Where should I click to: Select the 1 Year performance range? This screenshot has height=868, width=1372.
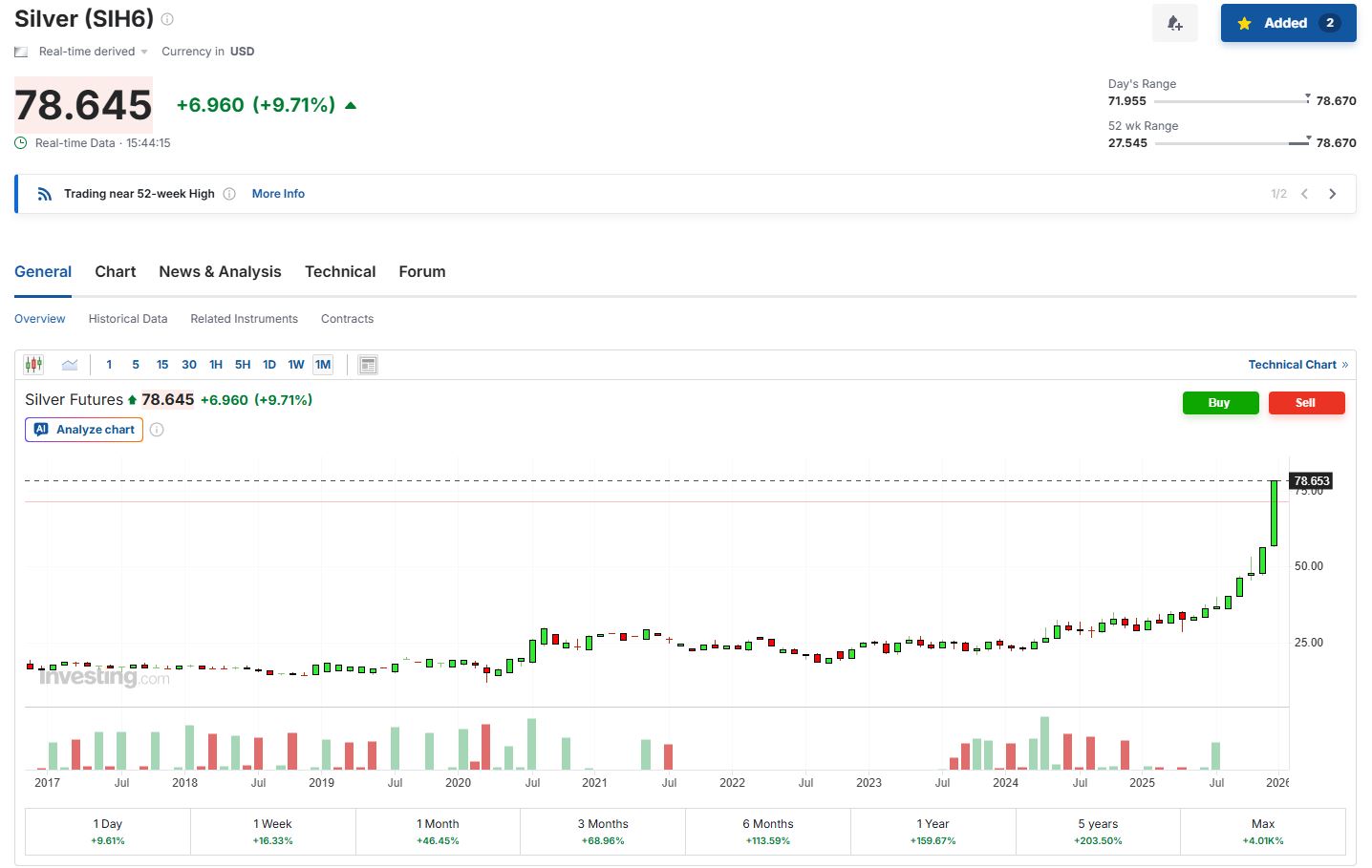(x=933, y=832)
